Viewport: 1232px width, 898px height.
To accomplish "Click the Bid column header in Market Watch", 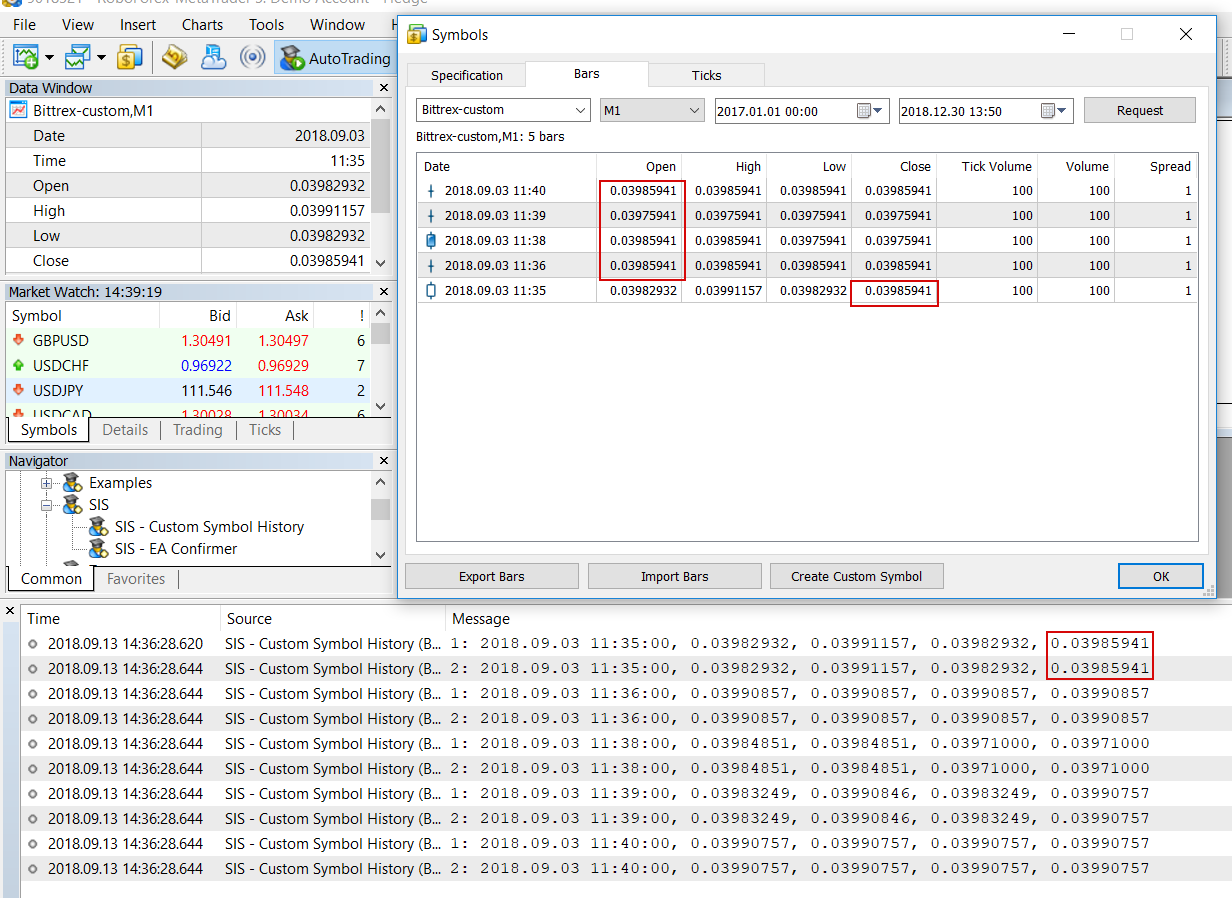I will [x=198, y=315].
